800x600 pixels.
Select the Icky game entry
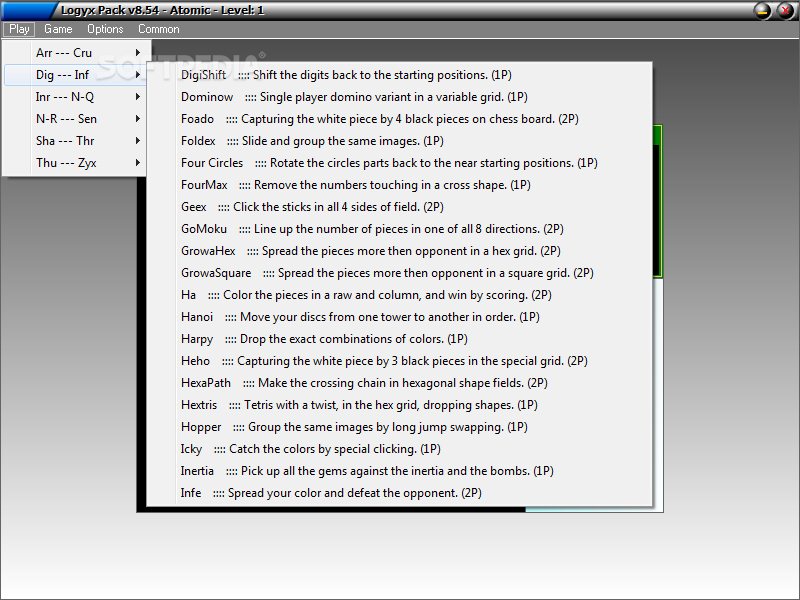399,448
